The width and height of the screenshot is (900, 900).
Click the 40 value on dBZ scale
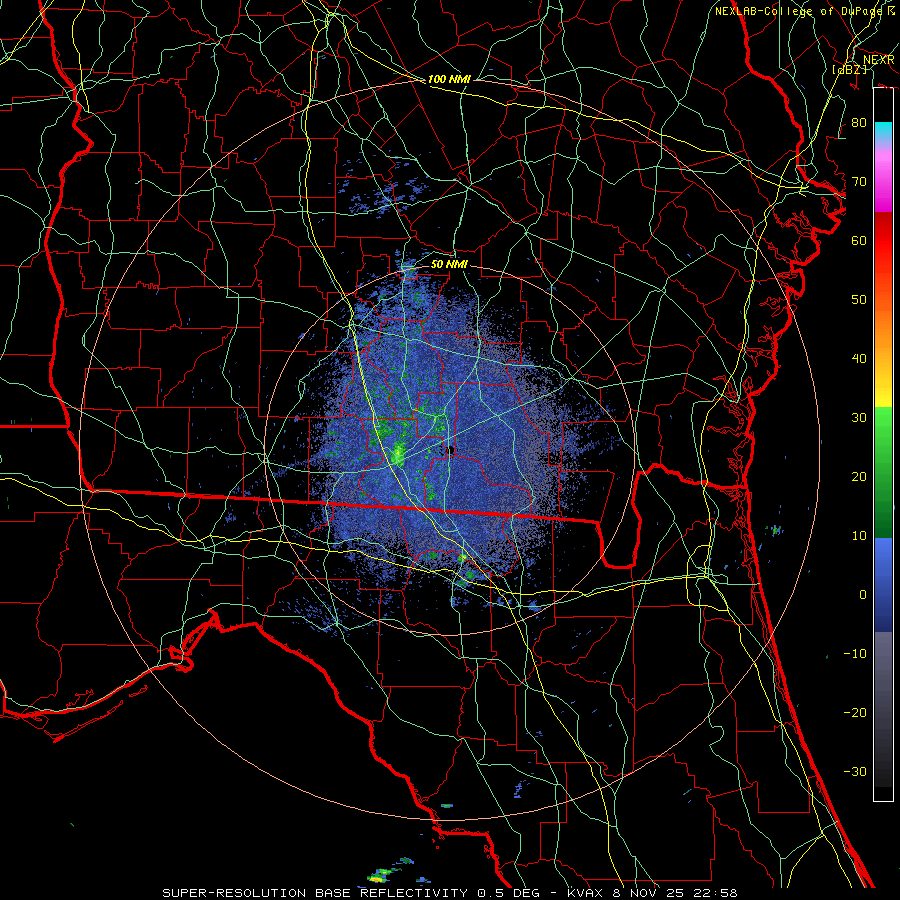coord(859,359)
